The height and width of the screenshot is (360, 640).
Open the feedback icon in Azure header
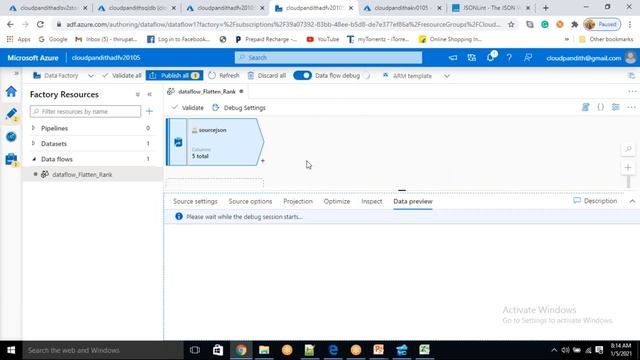pos(528,58)
